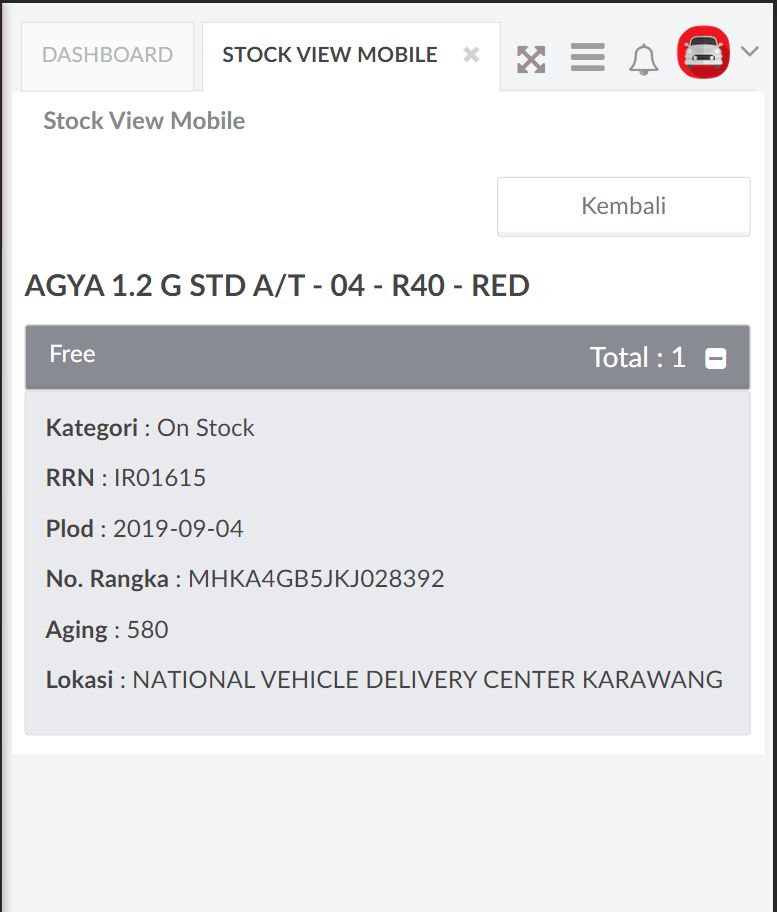
Task: Open the notifications bell
Action: [643, 60]
